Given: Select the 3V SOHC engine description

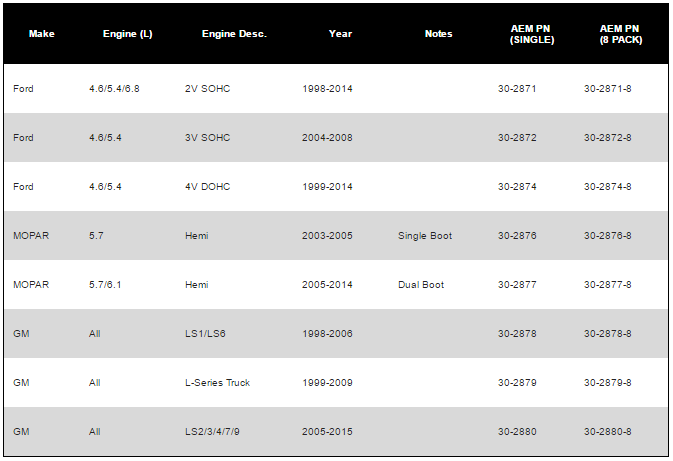Looking at the screenshot, I should click(x=208, y=138).
